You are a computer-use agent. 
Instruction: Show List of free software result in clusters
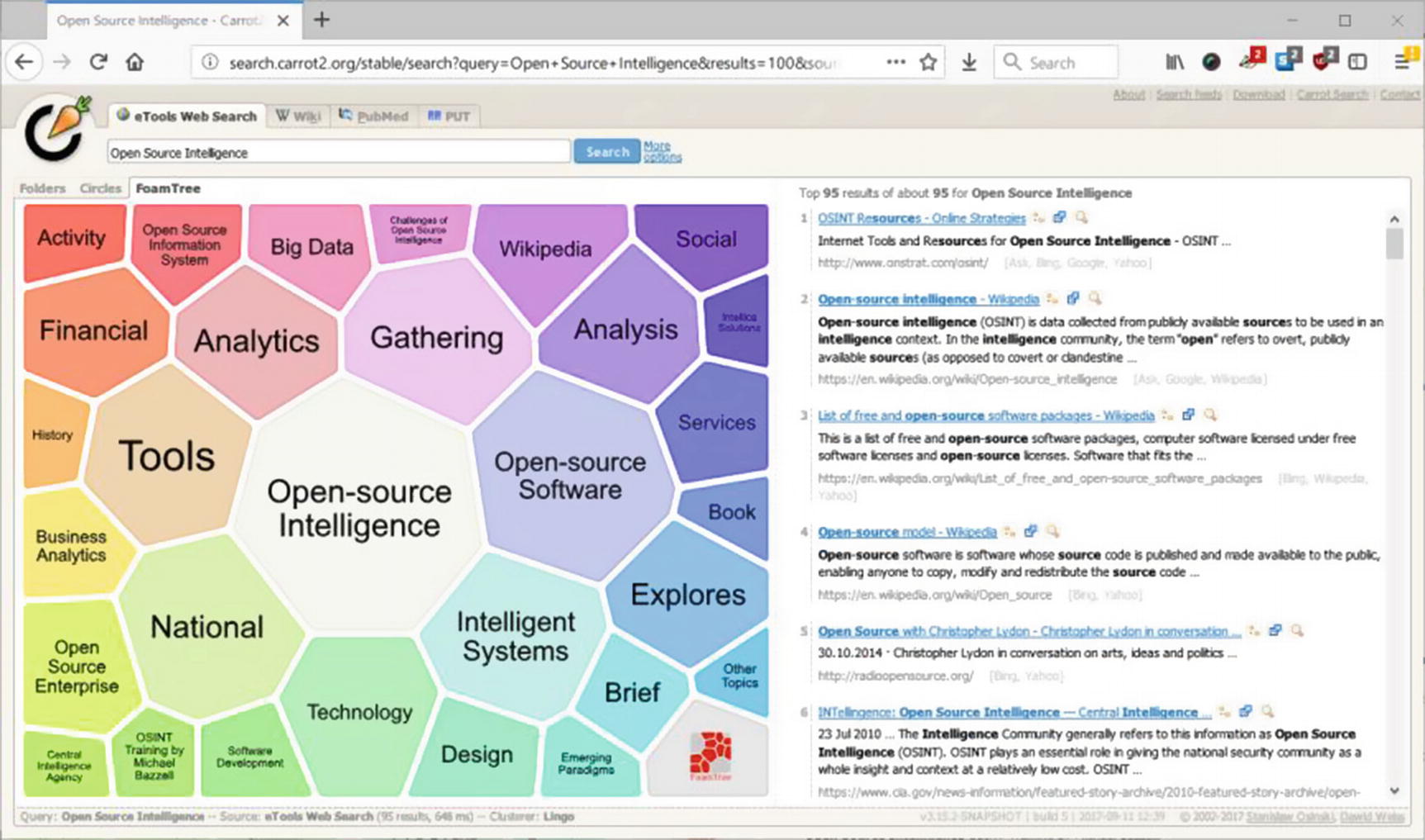[x=1167, y=415]
